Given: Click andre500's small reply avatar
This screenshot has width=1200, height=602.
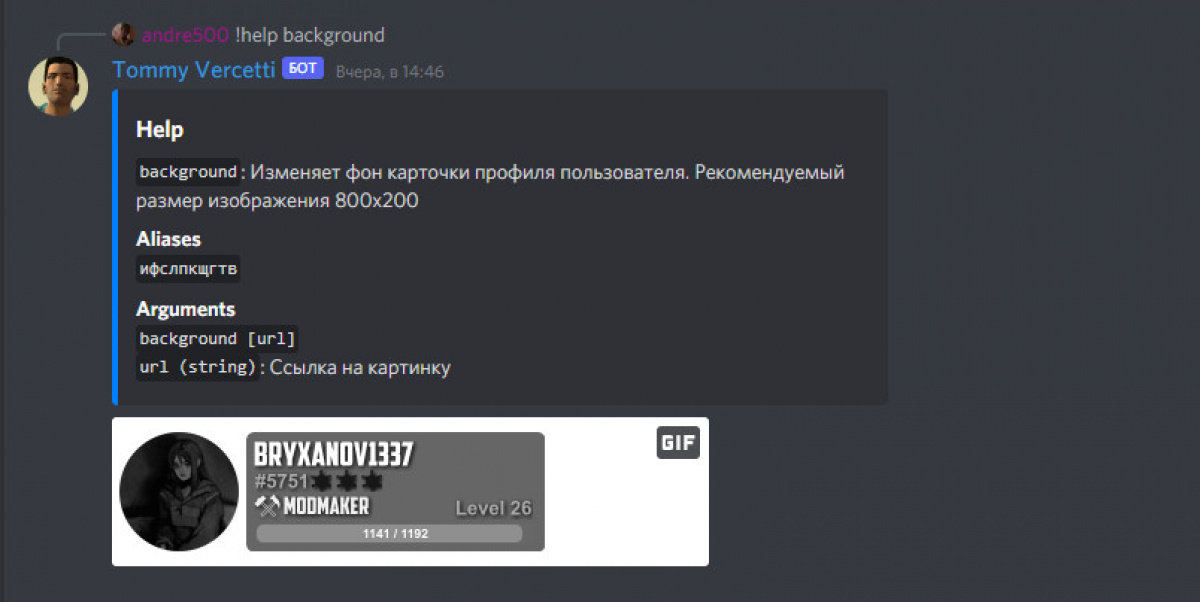Looking at the screenshot, I should (124, 35).
